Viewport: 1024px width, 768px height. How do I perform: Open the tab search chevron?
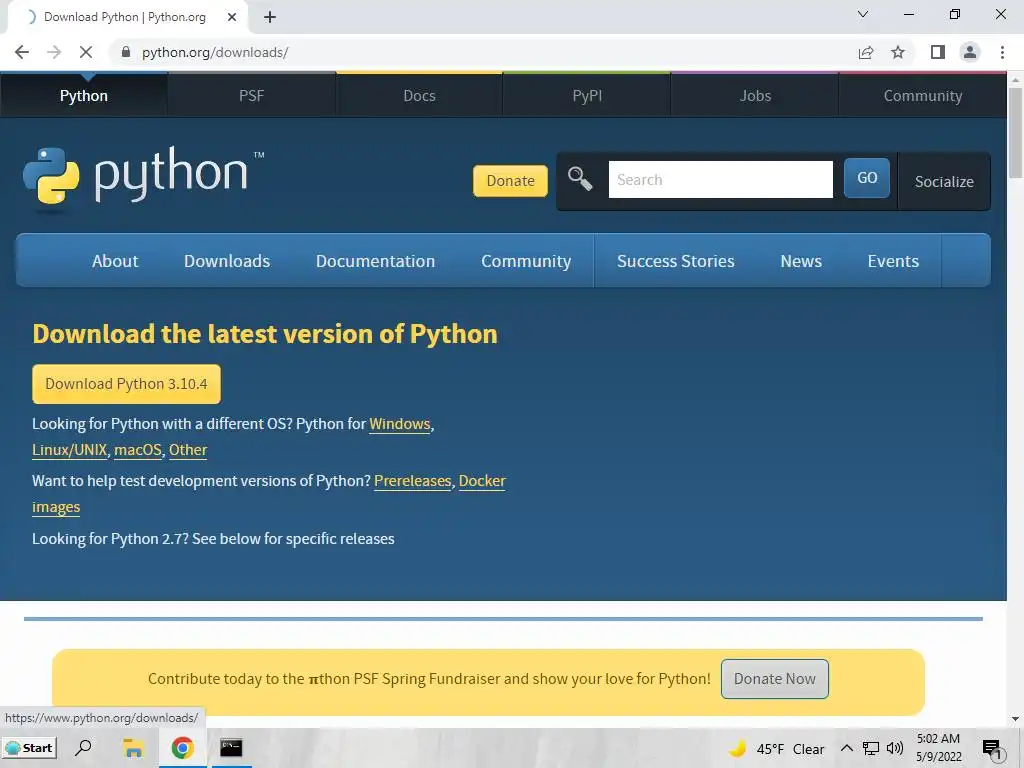(x=863, y=14)
